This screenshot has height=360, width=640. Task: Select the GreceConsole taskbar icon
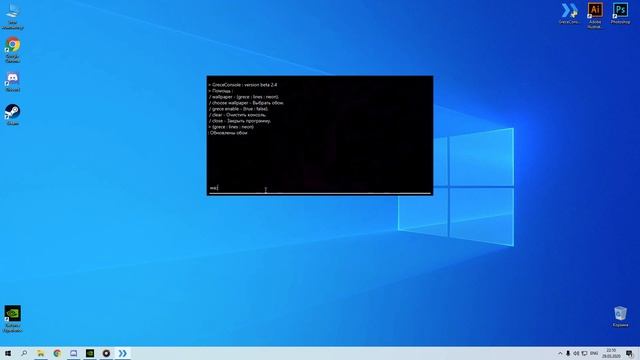[x=122, y=353]
